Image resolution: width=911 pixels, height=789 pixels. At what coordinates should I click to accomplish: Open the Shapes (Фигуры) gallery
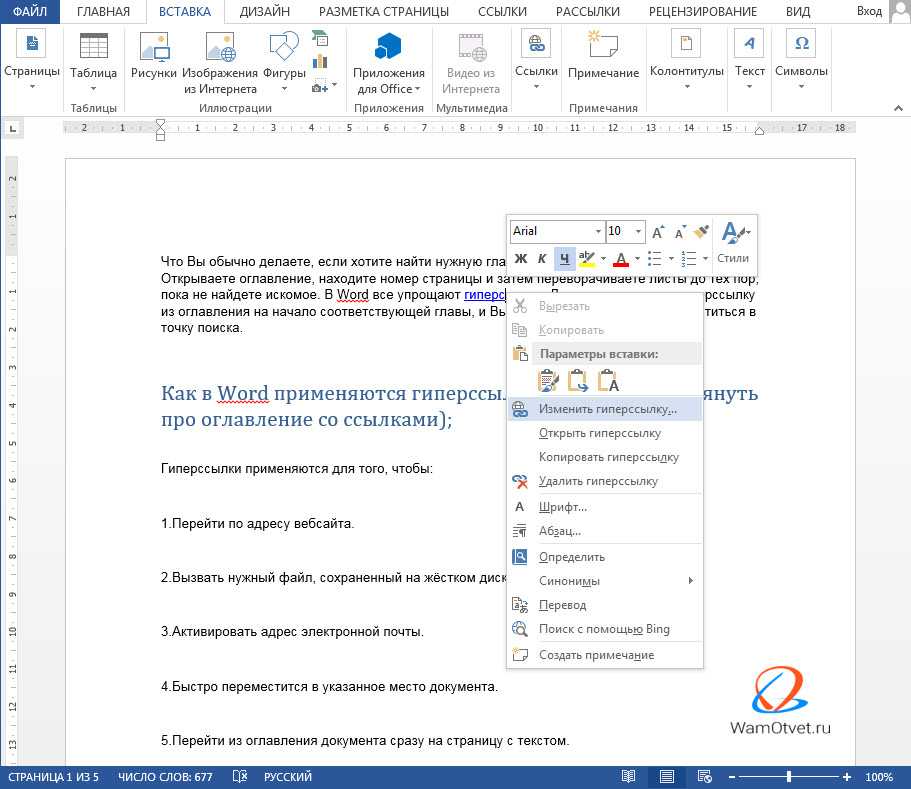coord(284,62)
